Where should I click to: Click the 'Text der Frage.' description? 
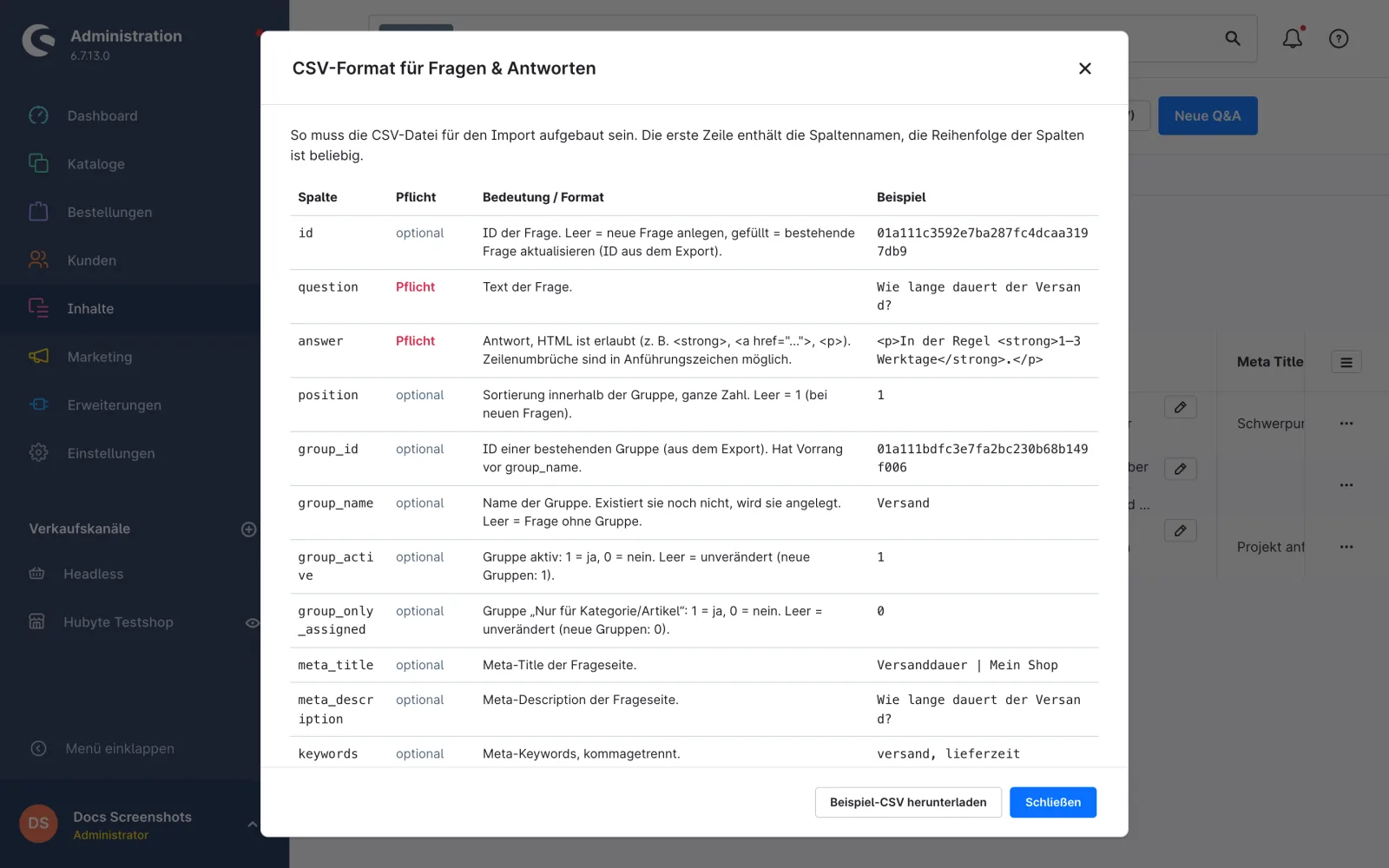coord(528,287)
